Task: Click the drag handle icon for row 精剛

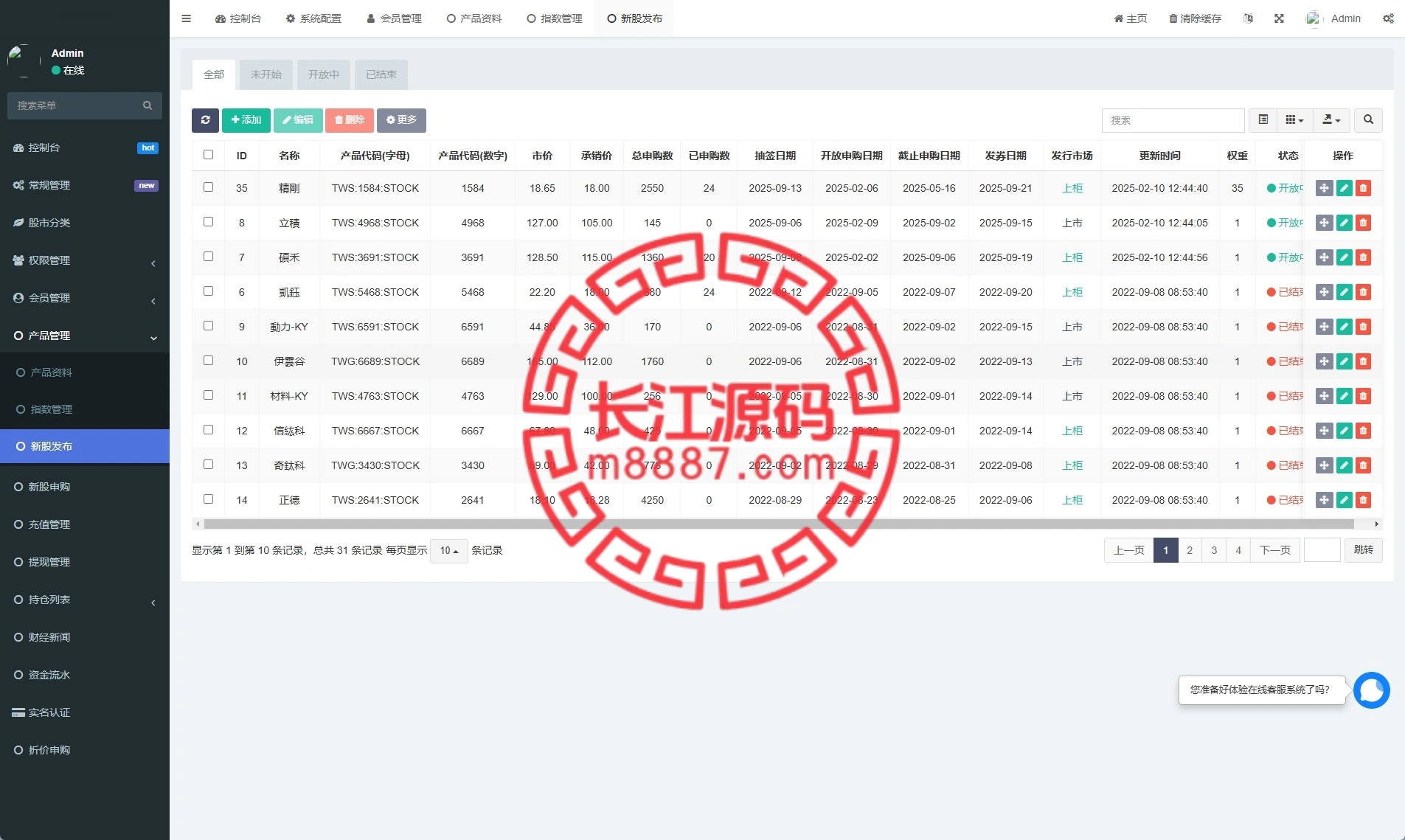Action: click(x=1324, y=188)
